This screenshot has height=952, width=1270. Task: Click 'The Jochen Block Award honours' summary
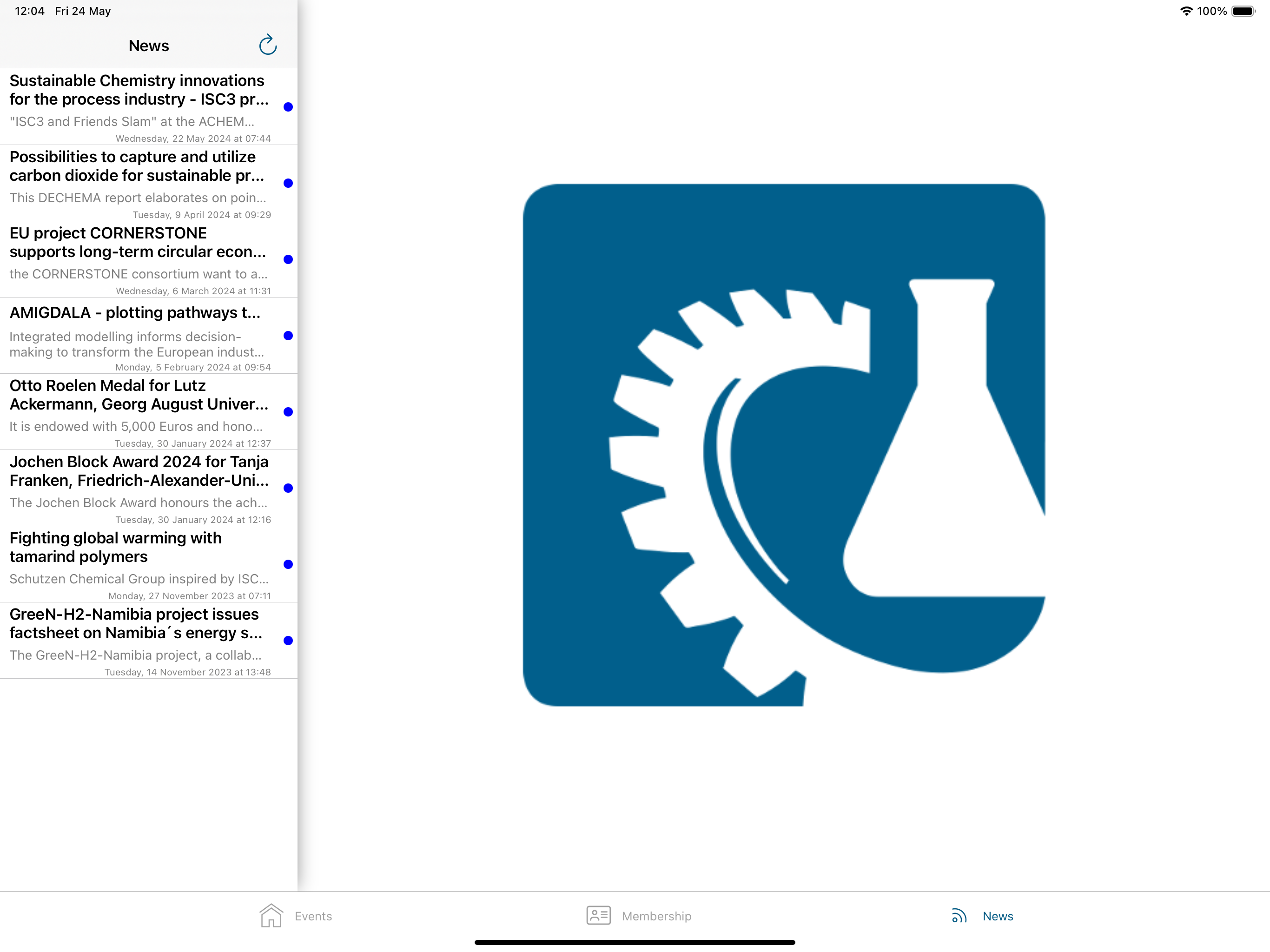click(139, 503)
